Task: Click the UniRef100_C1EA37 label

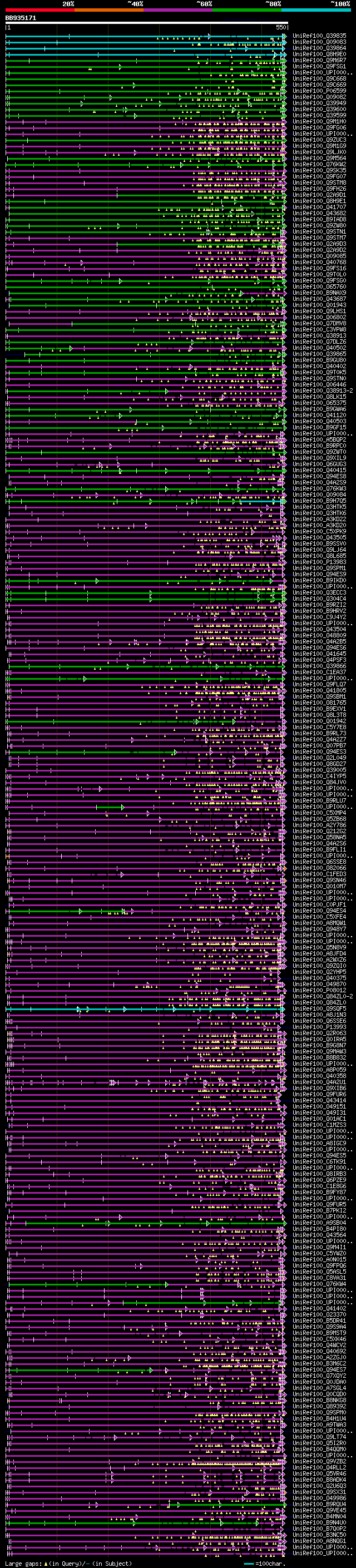Action: click(319, 672)
